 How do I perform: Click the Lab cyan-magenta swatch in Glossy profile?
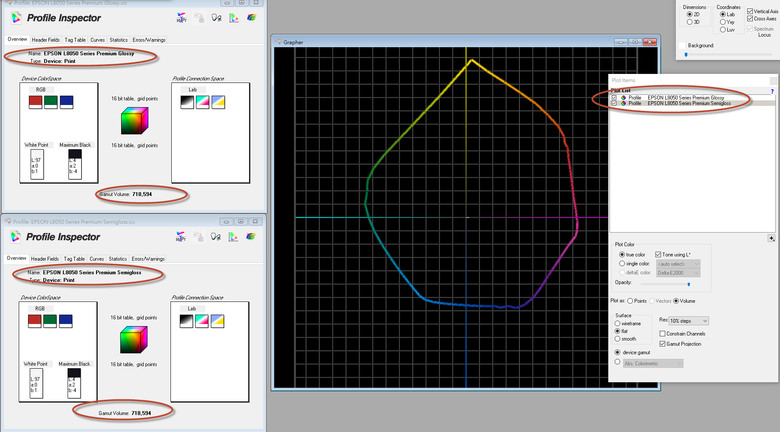(202, 102)
